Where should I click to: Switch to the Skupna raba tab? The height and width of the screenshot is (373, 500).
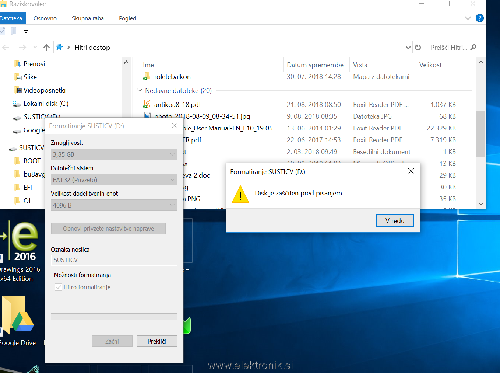[88, 18]
